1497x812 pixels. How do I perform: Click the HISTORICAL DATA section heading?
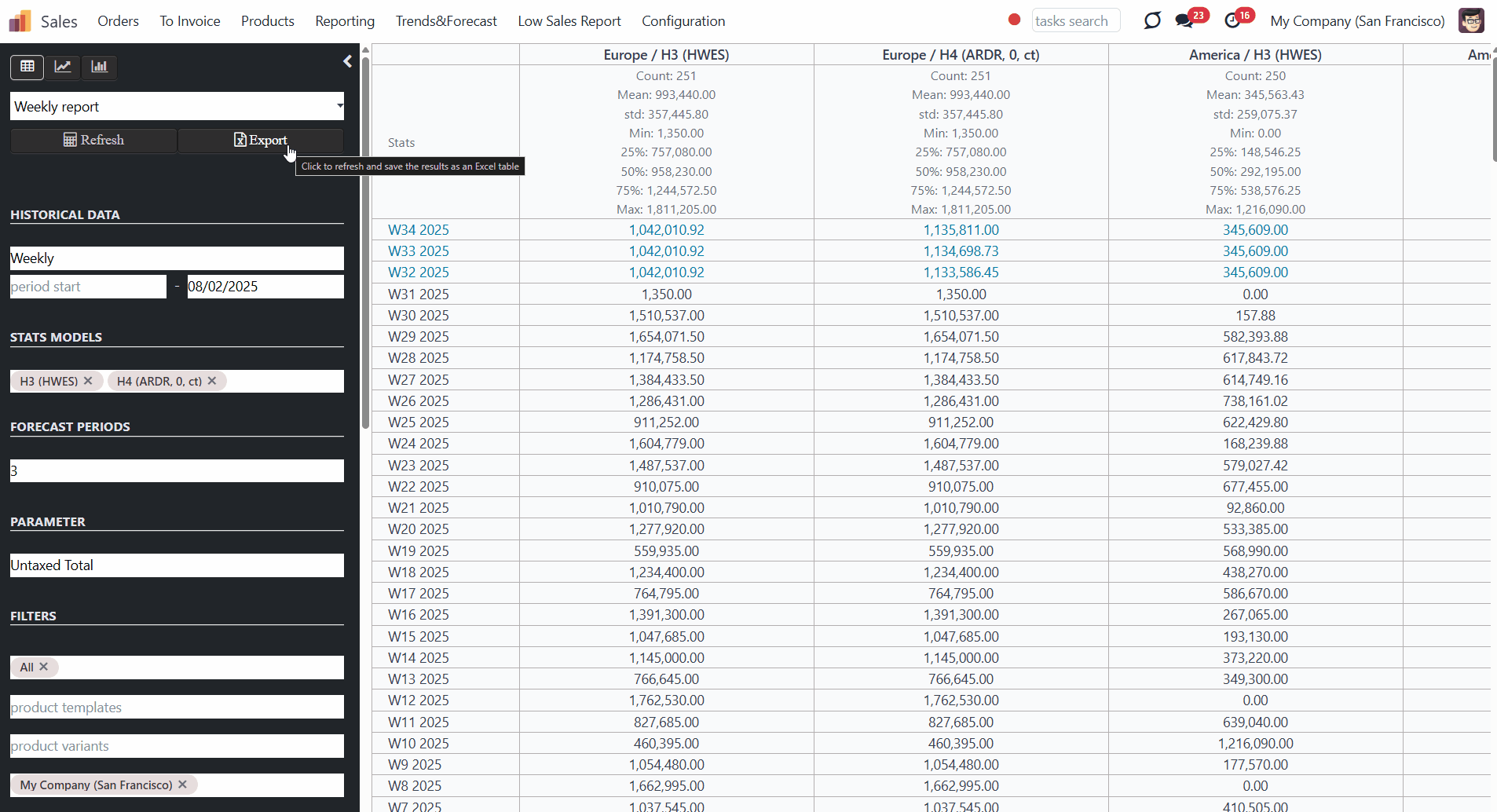pos(65,215)
